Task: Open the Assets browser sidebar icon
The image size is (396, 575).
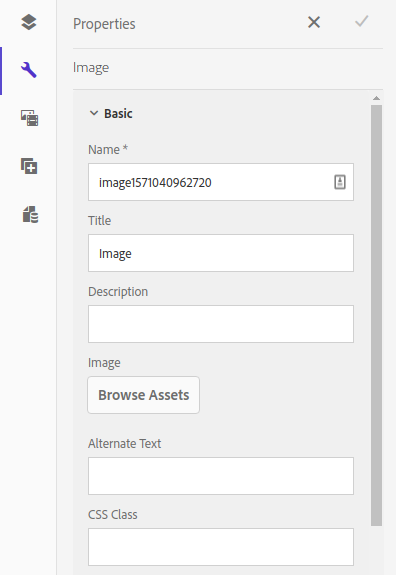Action: tap(29, 118)
